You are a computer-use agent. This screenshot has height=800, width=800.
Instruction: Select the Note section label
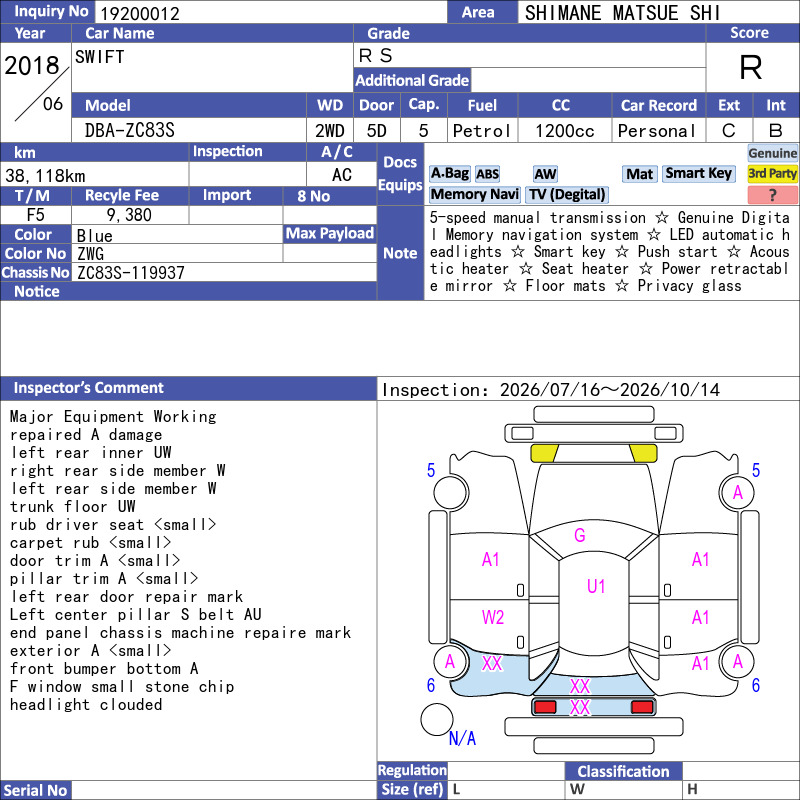(401, 253)
